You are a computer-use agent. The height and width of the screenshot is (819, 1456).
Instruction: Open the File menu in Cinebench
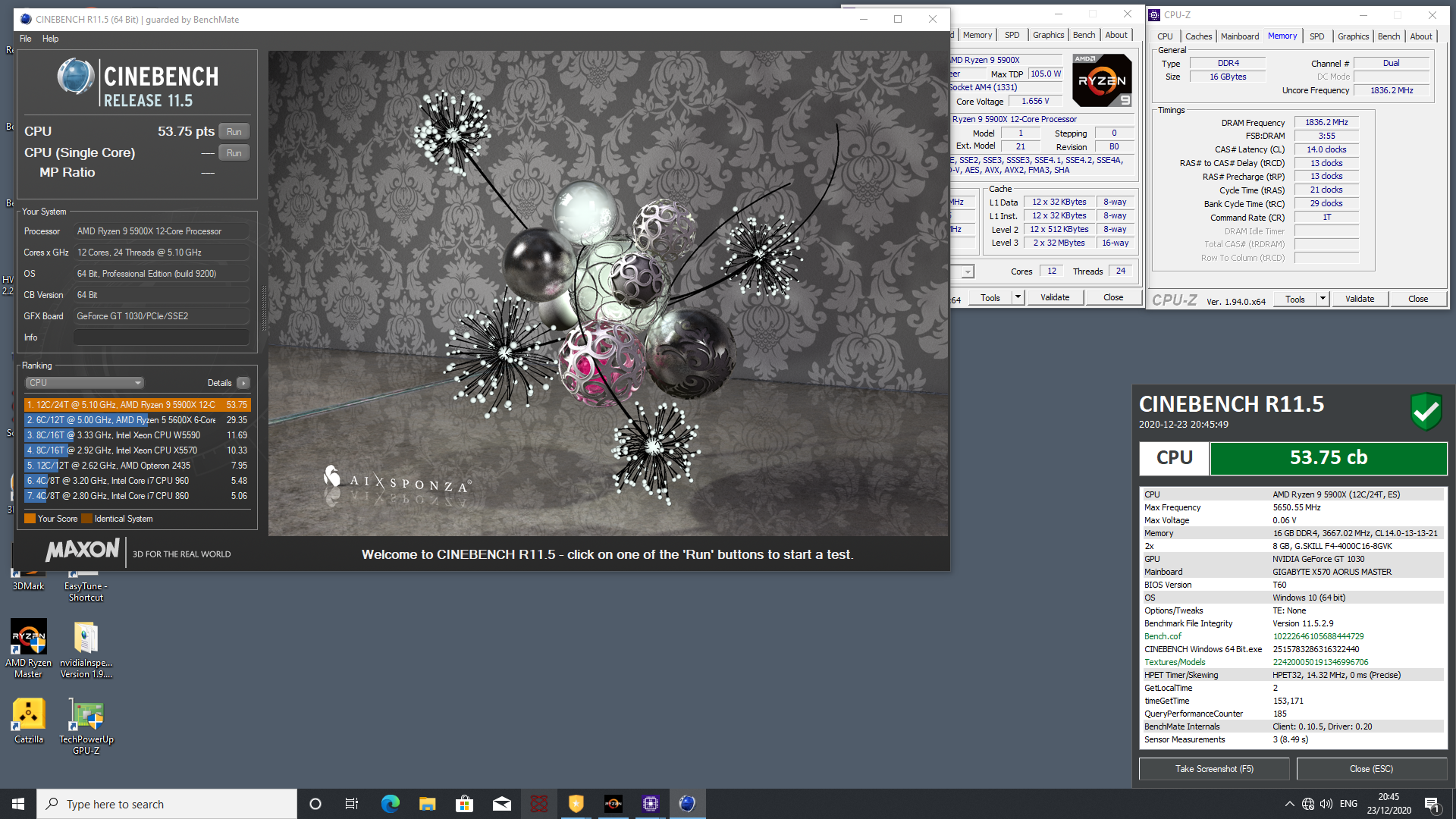tap(26, 39)
